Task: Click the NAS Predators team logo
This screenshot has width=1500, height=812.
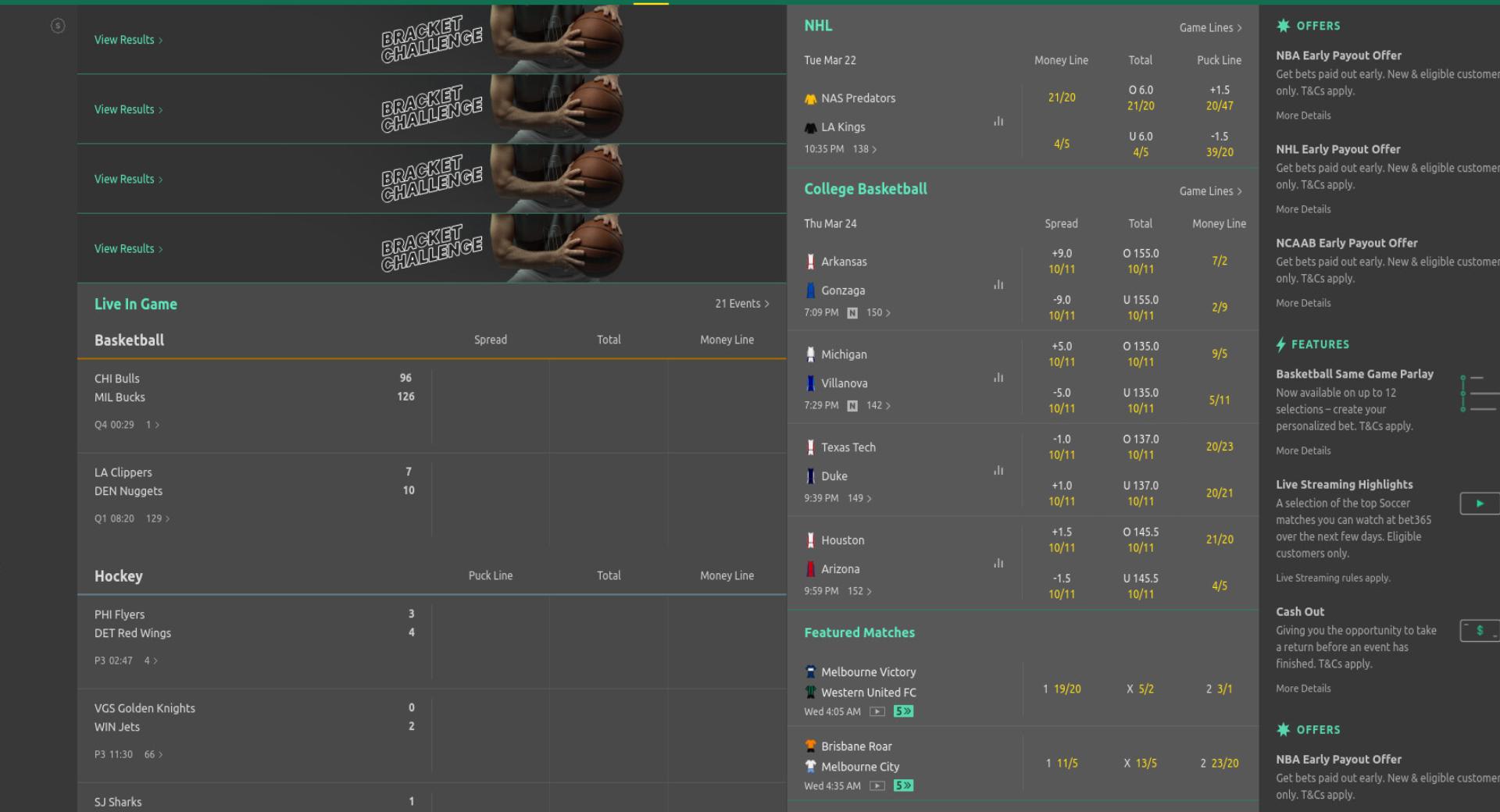Action: pyautogui.click(x=810, y=98)
